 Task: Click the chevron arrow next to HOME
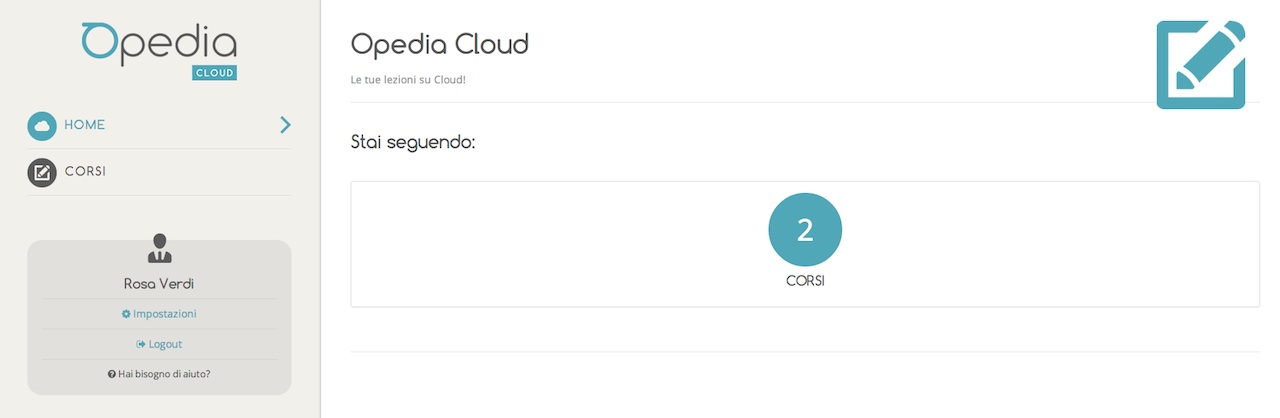[x=285, y=125]
